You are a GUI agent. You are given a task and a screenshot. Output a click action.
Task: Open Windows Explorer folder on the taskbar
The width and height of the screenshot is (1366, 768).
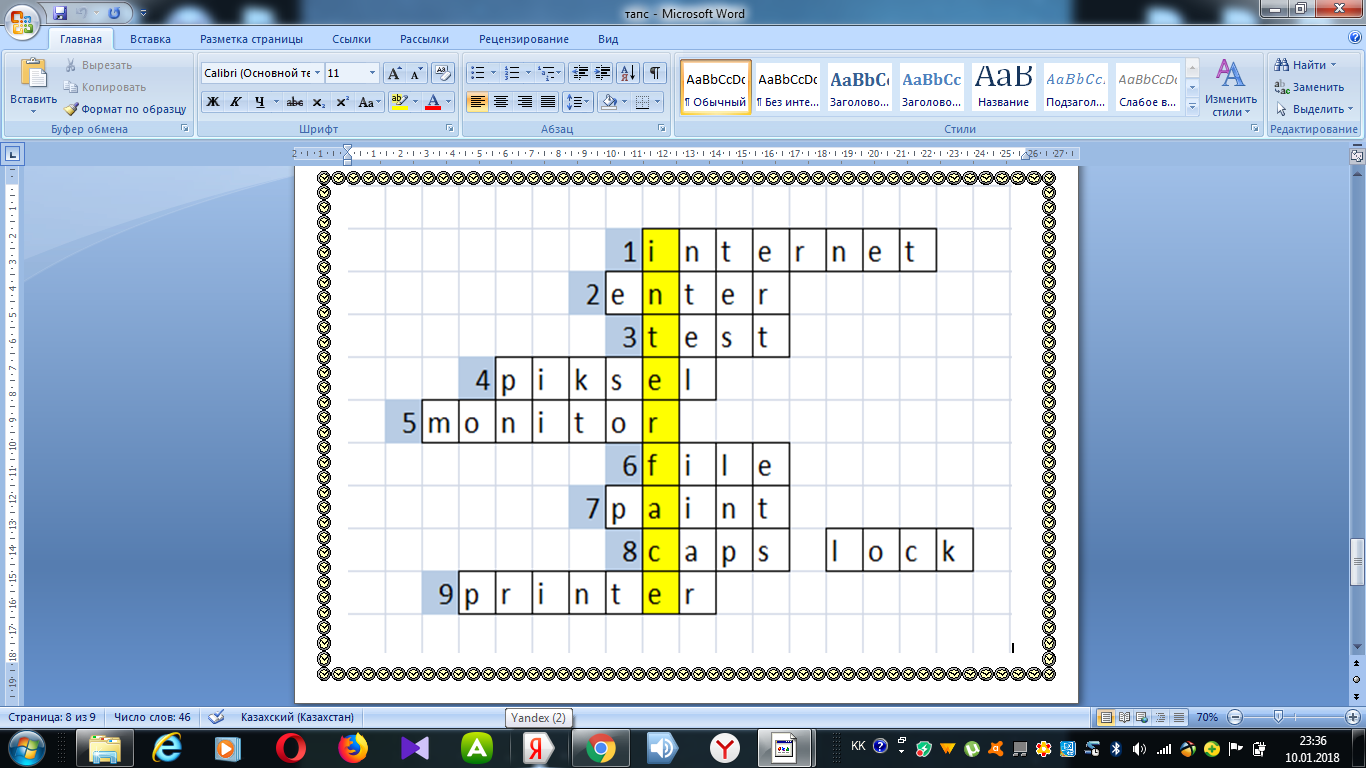[x=105, y=747]
